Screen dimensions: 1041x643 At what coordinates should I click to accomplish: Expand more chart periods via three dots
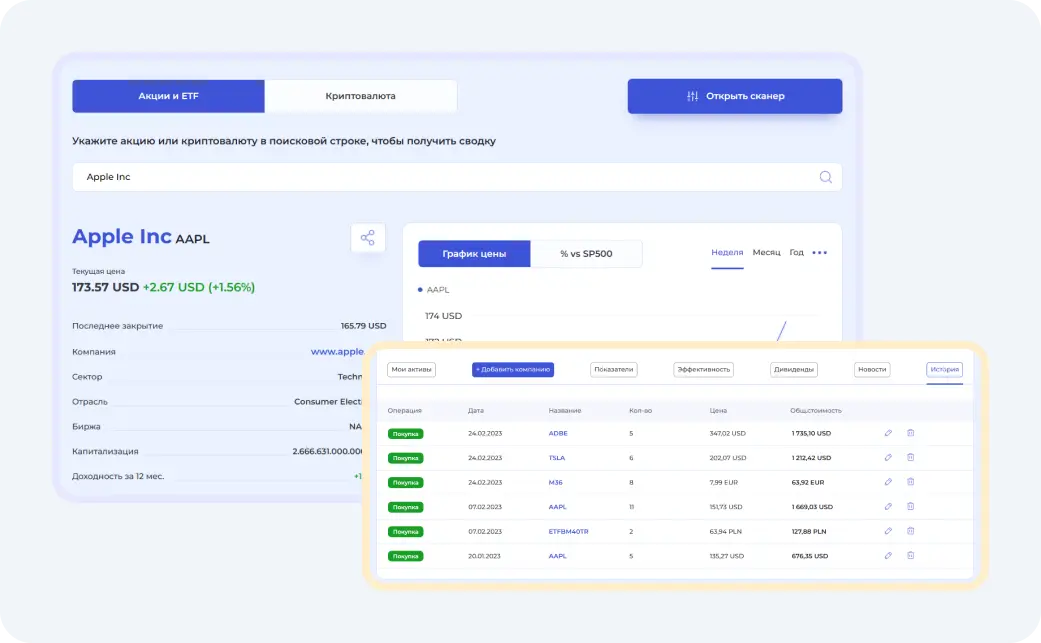[x=819, y=253]
